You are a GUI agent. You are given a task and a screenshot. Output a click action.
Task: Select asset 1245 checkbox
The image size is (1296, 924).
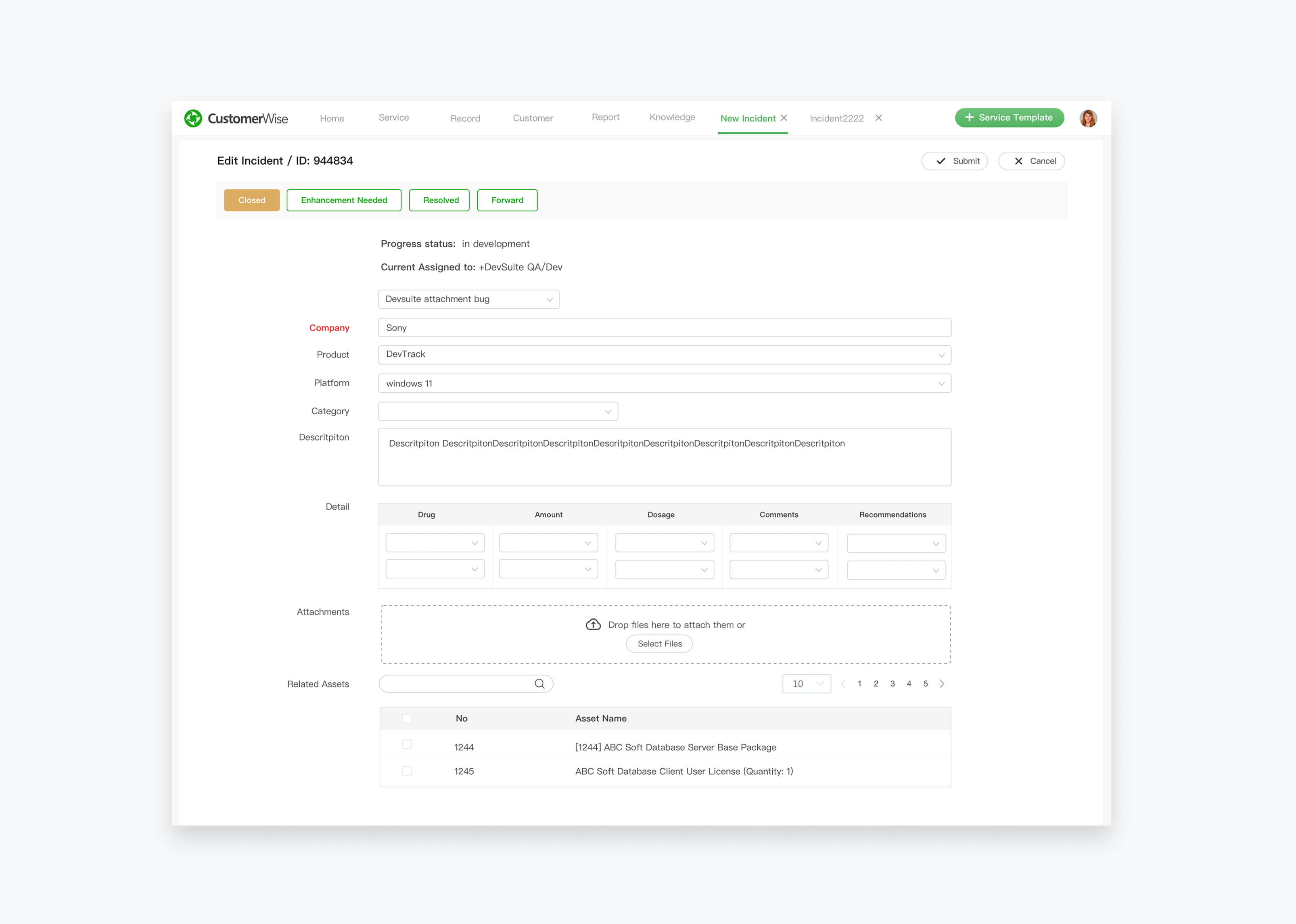pos(407,771)
